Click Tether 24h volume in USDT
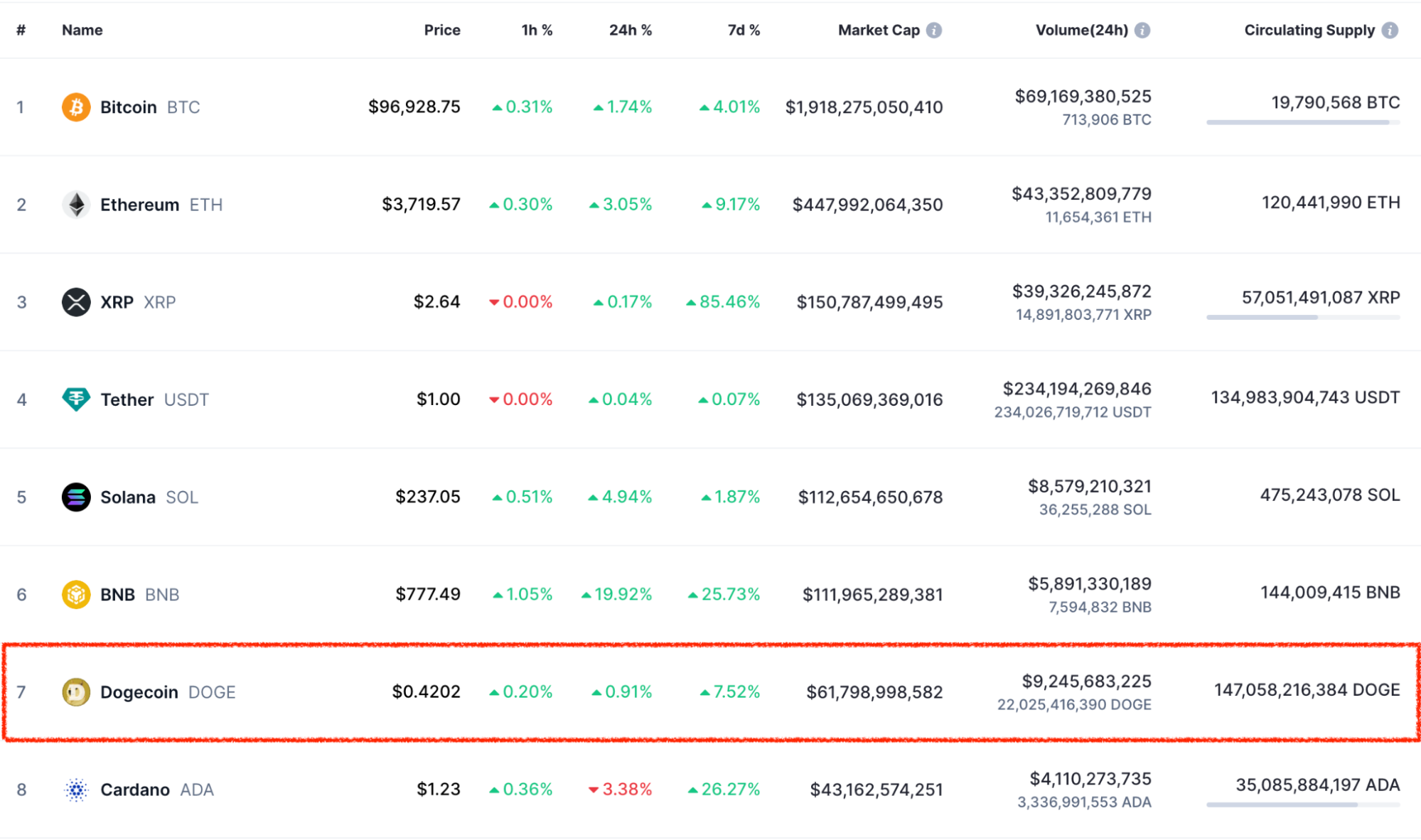The image size is (1421, 840). tap(1072, 412)
